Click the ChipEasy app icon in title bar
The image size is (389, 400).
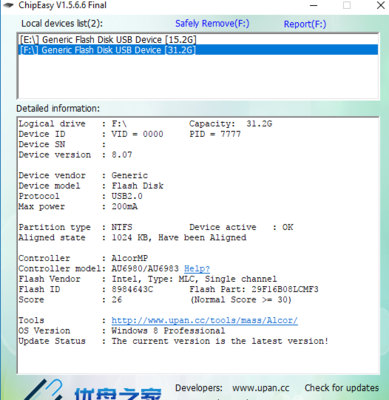(8, 5)
